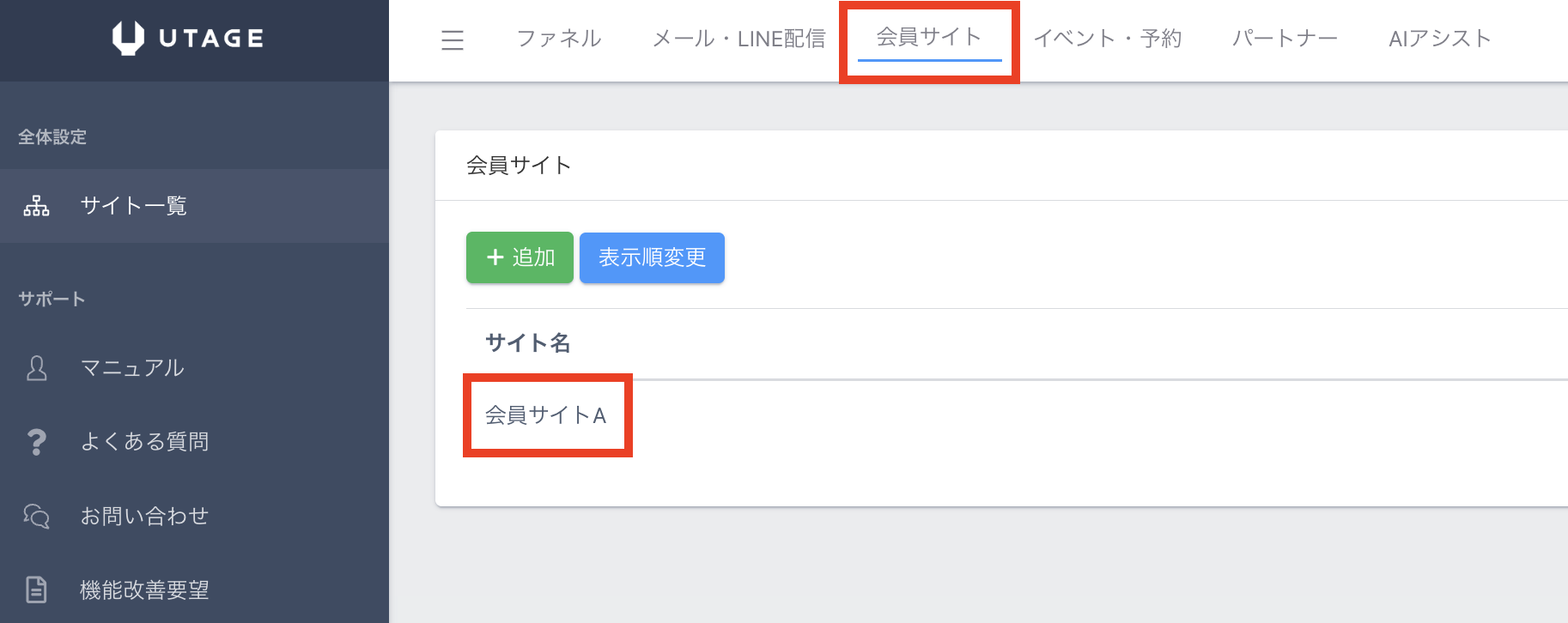Open the お問い合わせ text link in sidebar
The width and height of the screenshot is (1568, 623).
pos(144,516)
